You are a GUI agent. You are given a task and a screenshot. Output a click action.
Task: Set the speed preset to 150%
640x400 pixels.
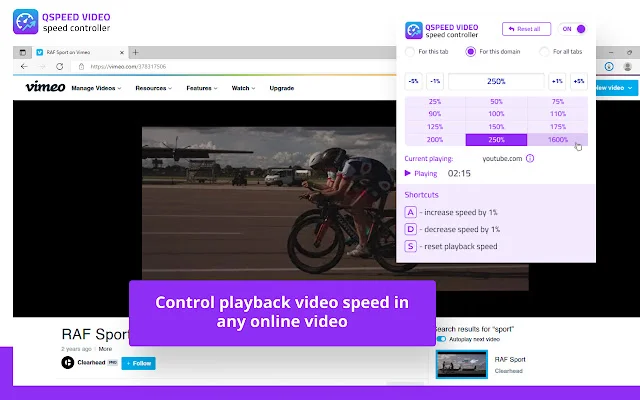click(496, 127)
